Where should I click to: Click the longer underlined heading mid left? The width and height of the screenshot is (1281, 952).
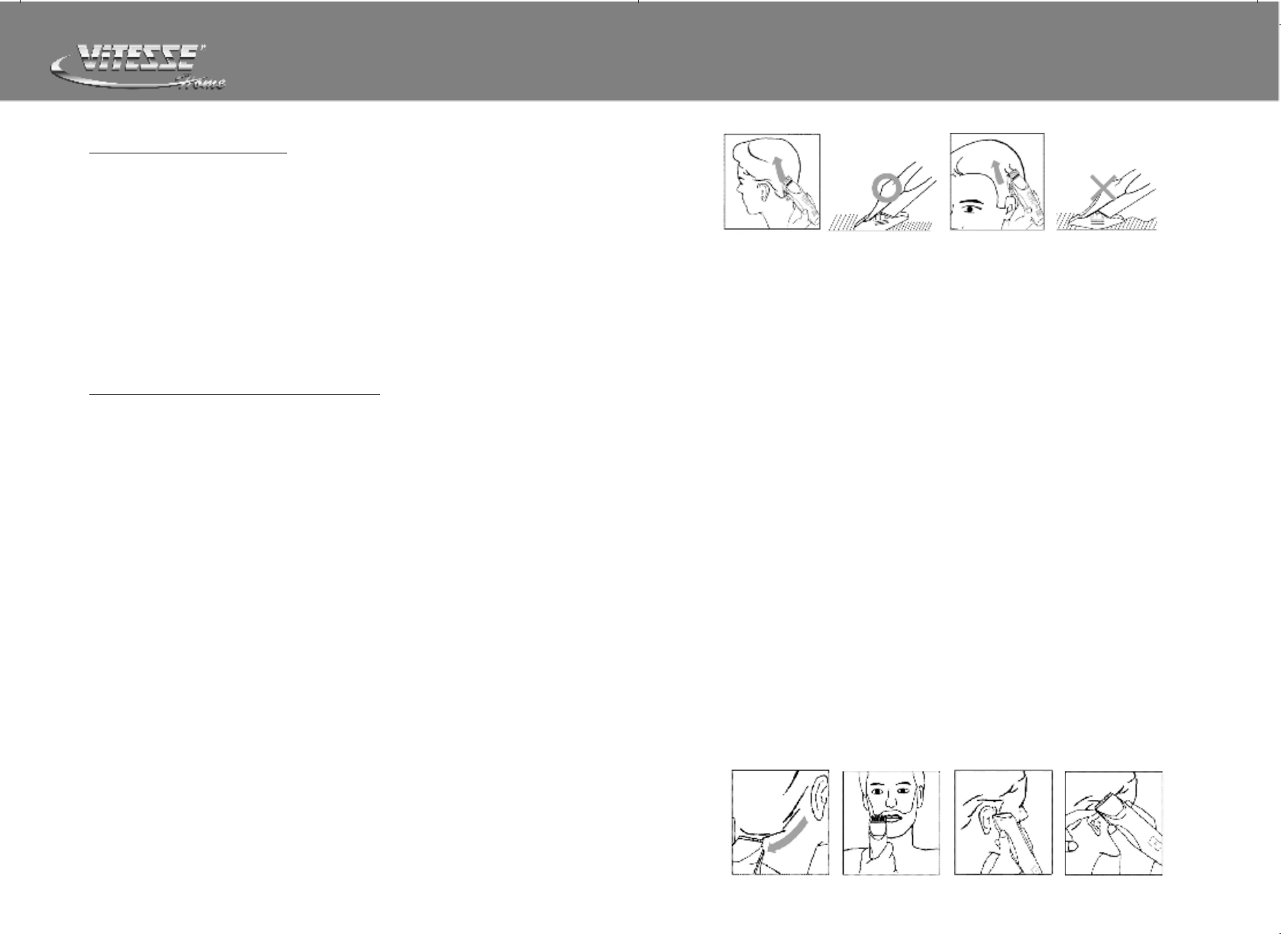click(x=234, y=395)
